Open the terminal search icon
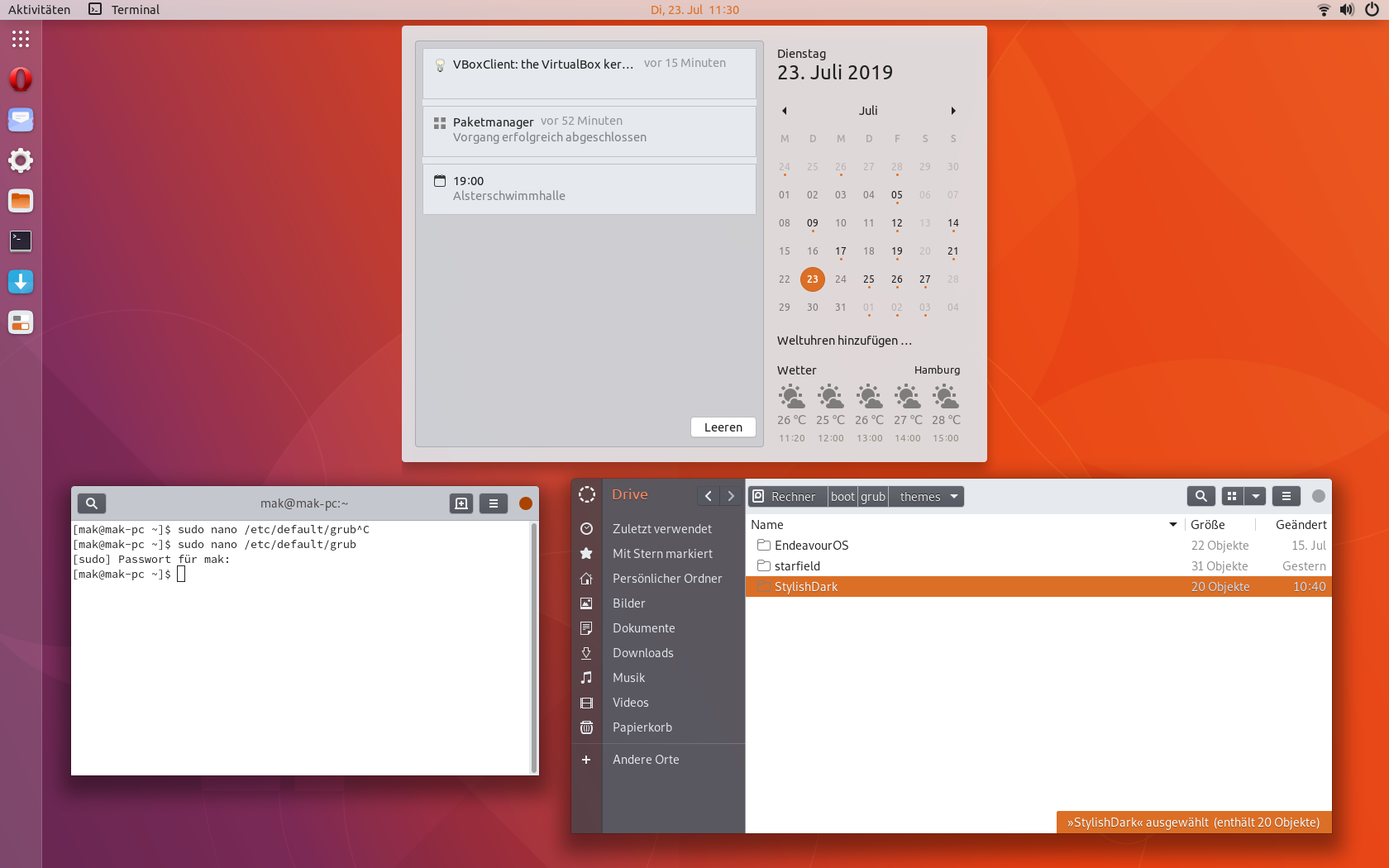This screenshot has height=868, width=1389. (x=92, y=503)
